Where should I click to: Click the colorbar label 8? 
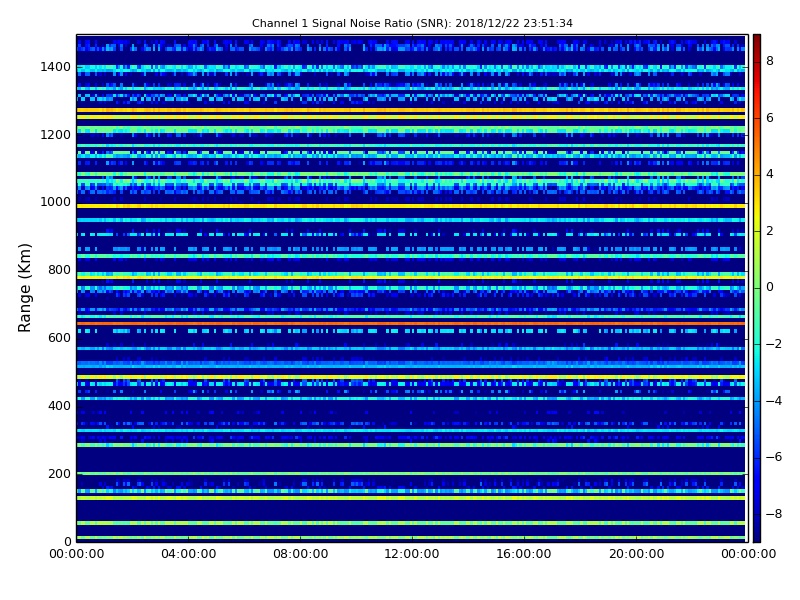770,61
